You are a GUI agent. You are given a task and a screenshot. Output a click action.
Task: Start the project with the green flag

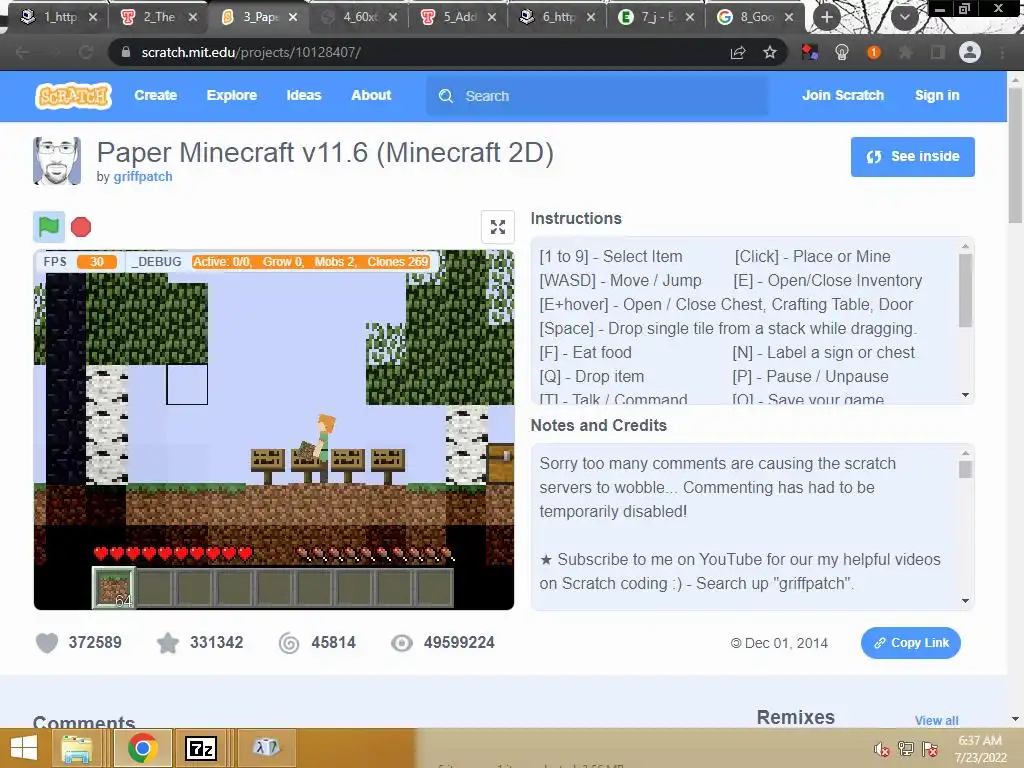[x=49, y=227]
